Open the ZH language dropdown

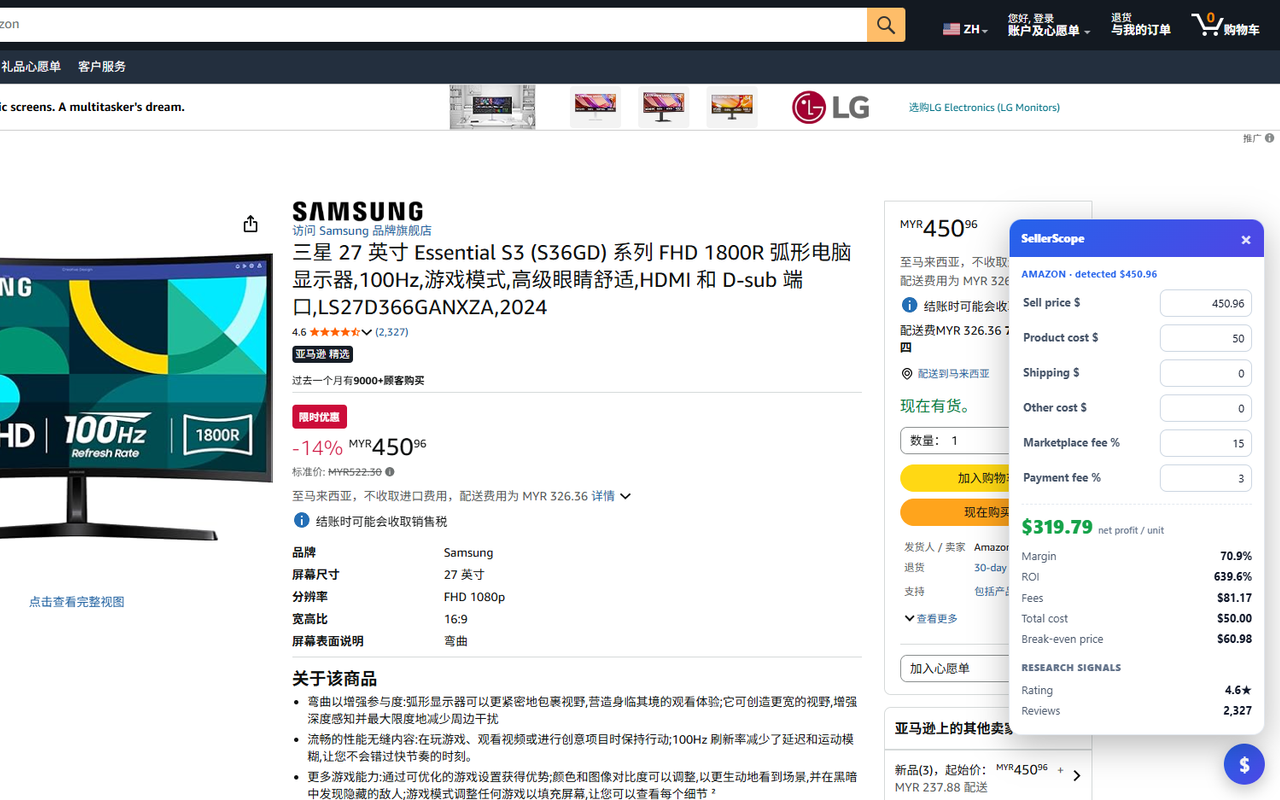(965, 29)
